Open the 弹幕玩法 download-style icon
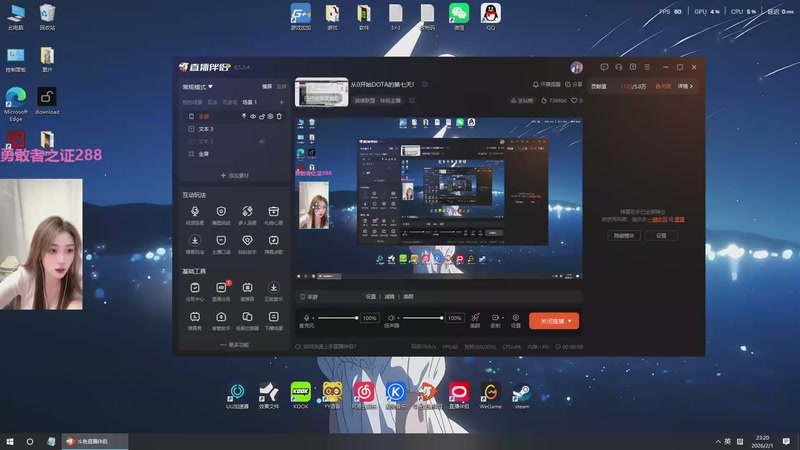 coord(195,241)
